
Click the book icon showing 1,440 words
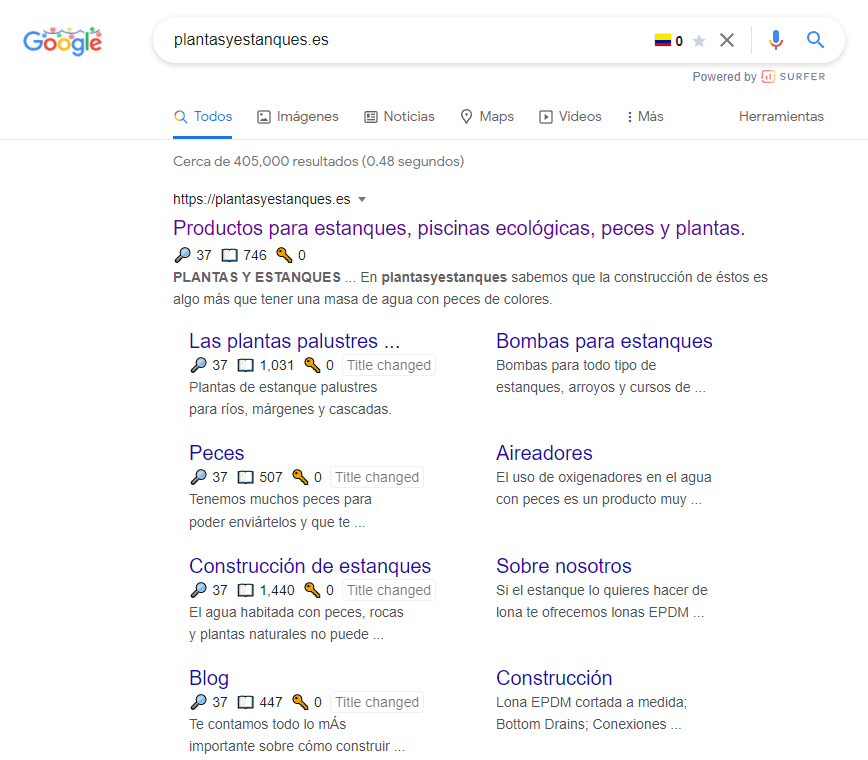245,590
